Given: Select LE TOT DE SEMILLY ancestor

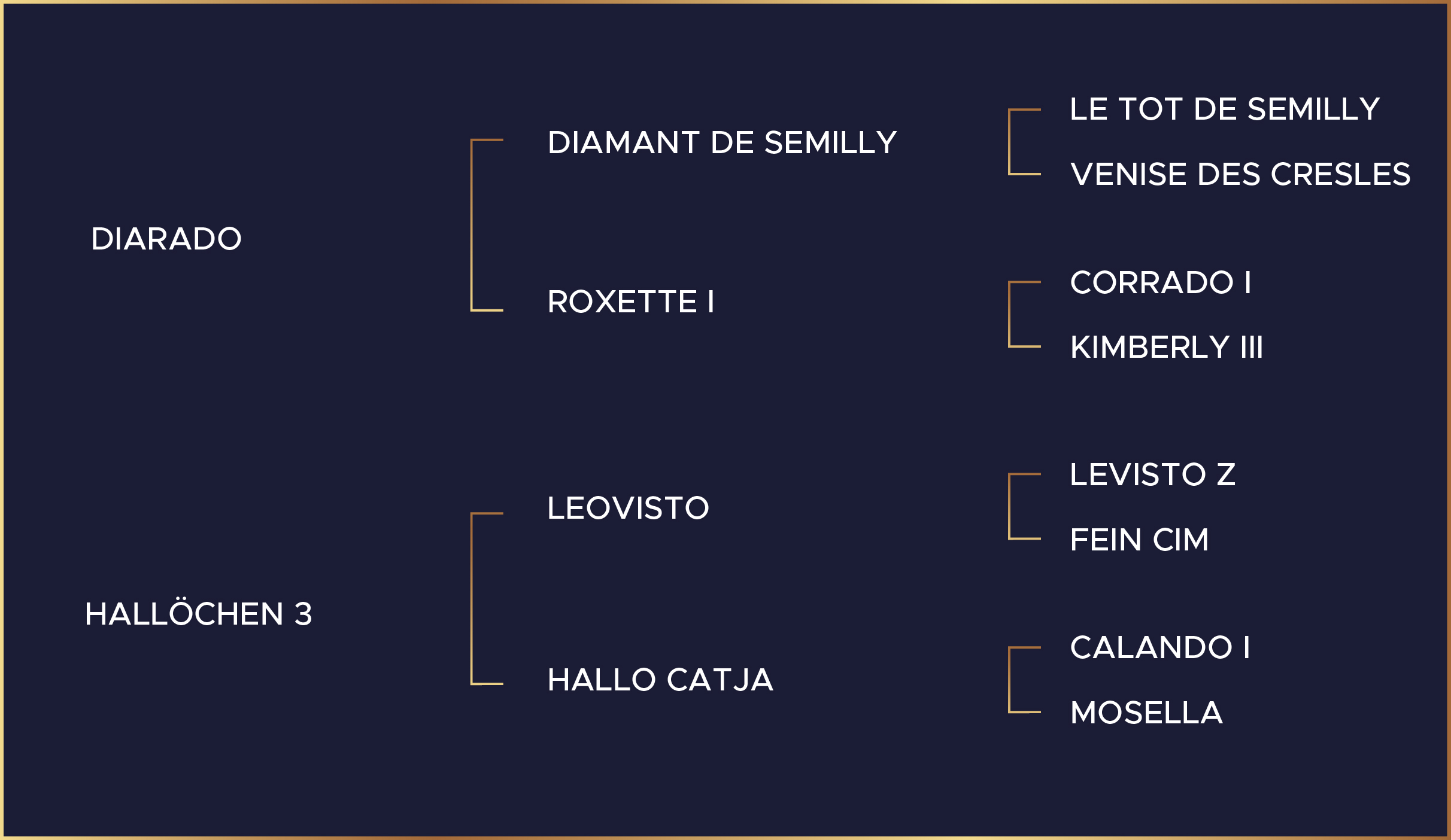Looking at the screenshot, I should (x=1225, y=109).
